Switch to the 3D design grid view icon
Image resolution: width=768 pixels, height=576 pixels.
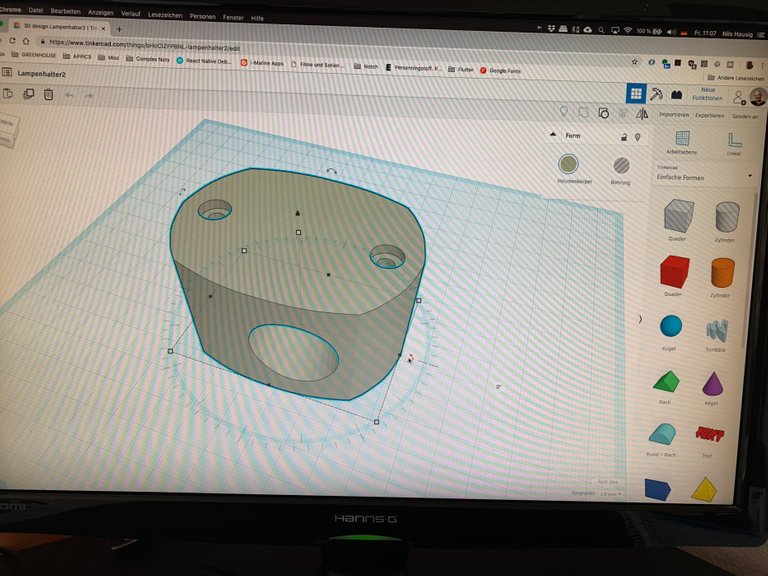coord(635,93)
